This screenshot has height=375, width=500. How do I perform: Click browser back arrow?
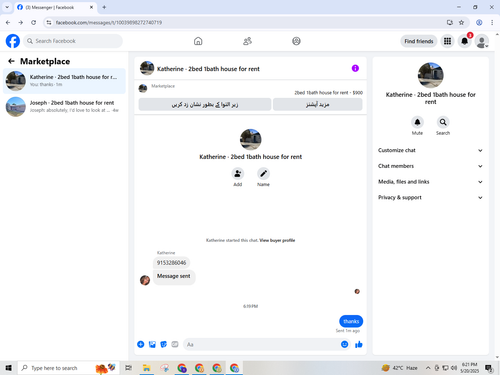[x=8, y=22]
